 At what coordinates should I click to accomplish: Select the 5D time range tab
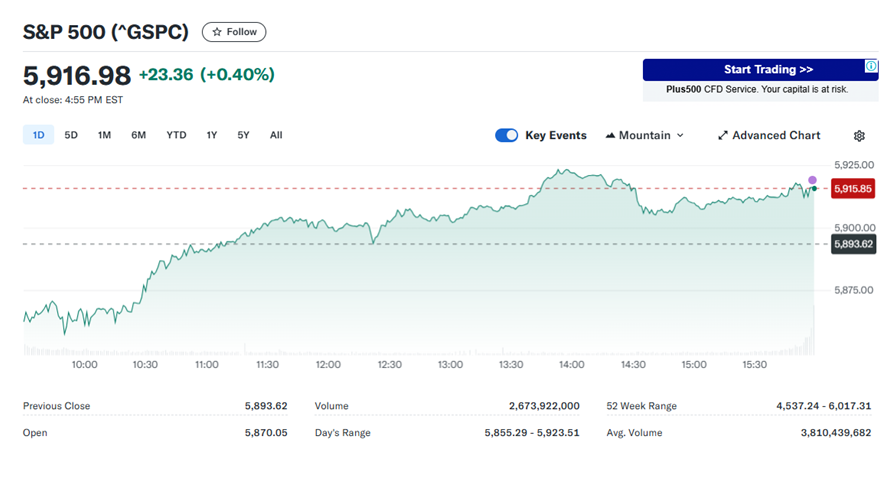(x=71, y=135)
